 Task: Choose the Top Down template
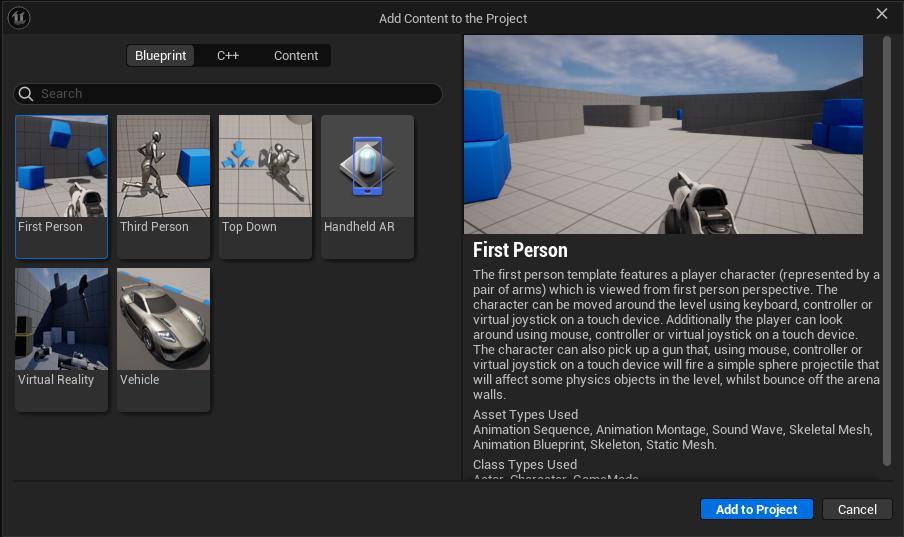click(x=265, y=186)
